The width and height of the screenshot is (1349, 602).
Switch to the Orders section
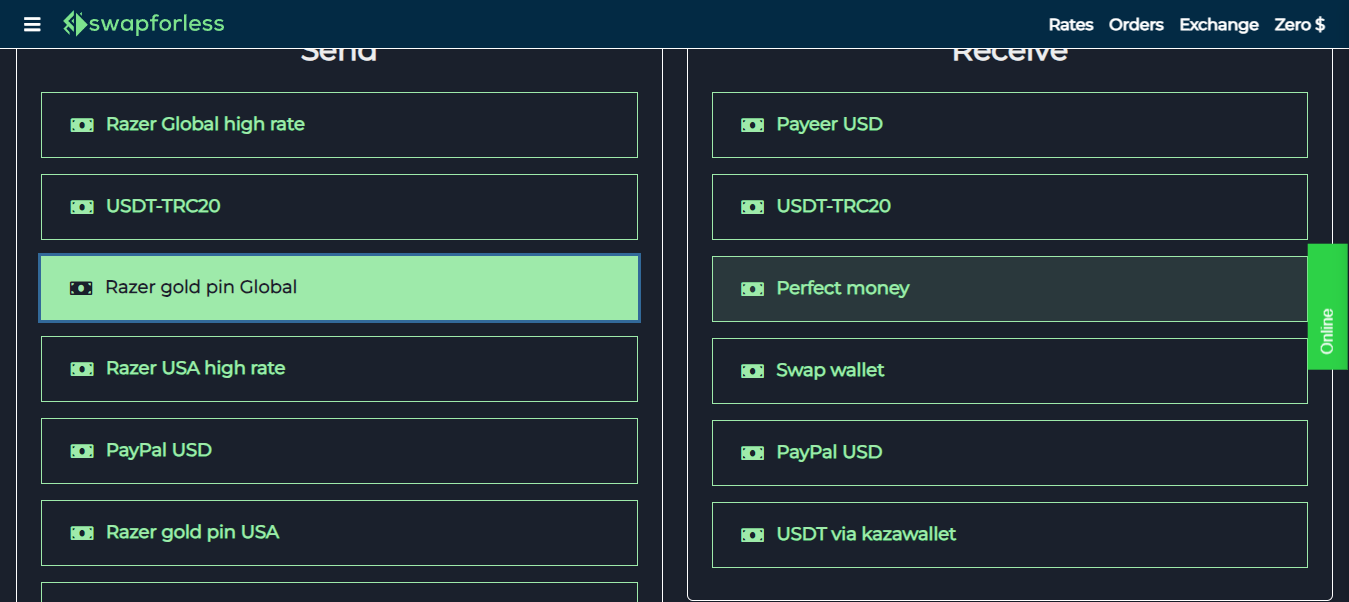tap(1136, 24)
